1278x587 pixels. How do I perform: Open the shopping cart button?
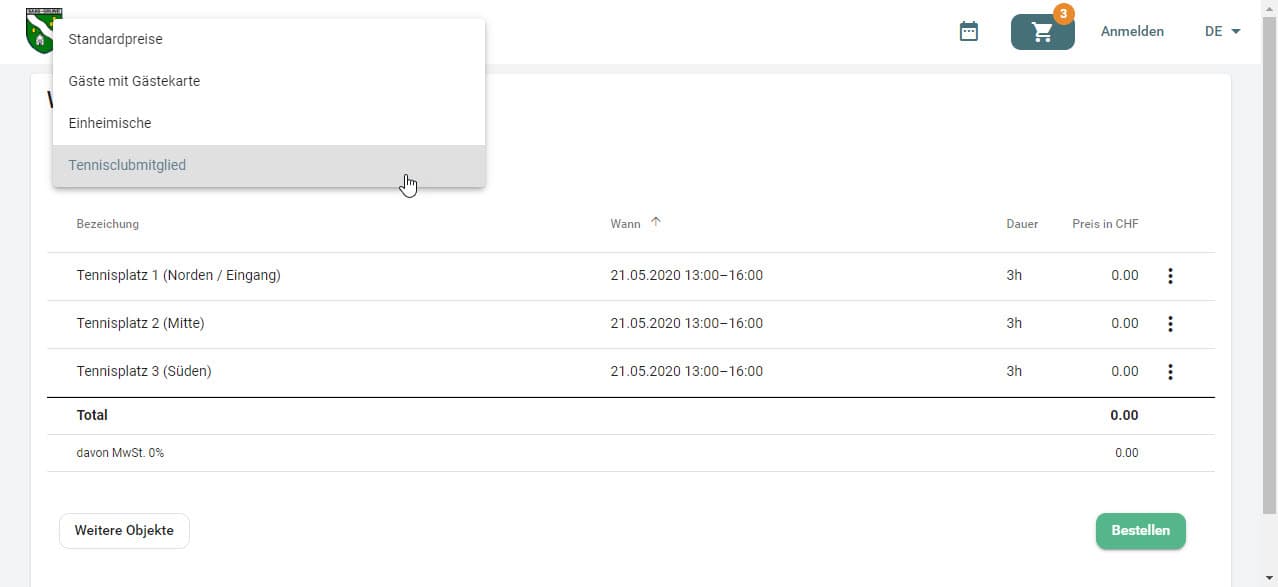1042,32
